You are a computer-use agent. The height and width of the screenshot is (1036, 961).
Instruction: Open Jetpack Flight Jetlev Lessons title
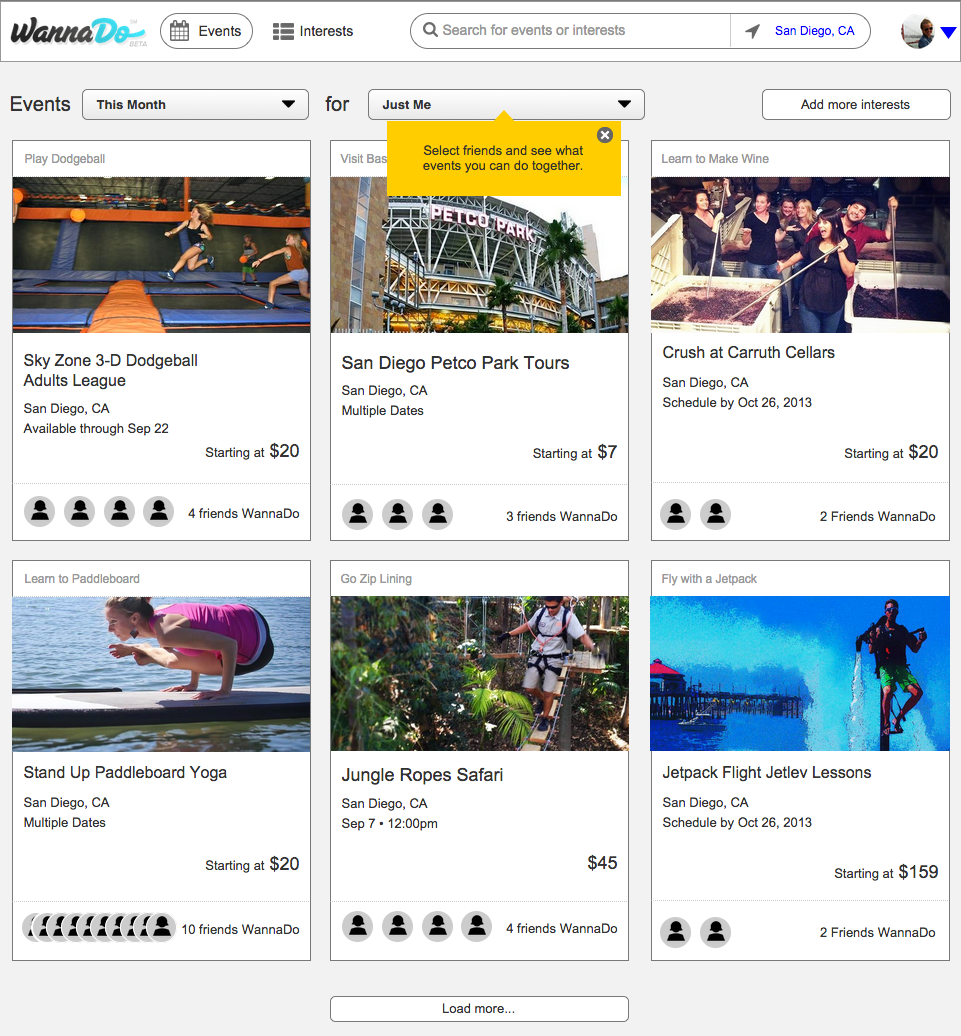(767, 772)
